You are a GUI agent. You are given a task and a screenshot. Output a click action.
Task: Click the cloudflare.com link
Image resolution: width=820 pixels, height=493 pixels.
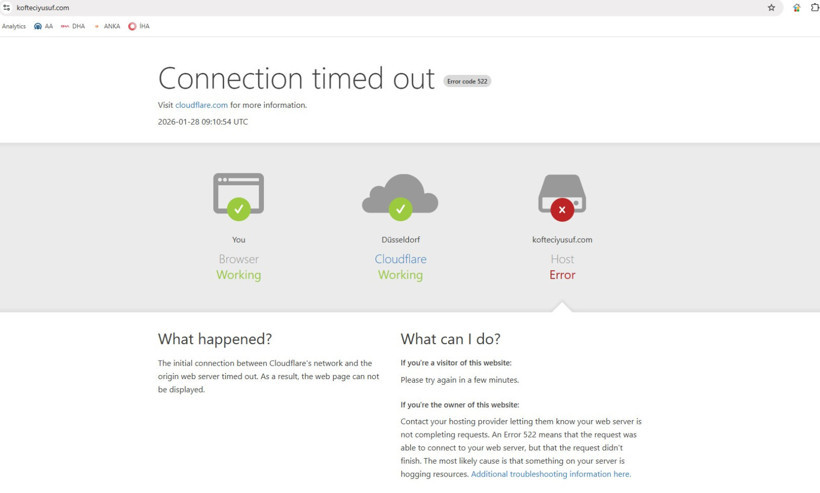point(201,105)
